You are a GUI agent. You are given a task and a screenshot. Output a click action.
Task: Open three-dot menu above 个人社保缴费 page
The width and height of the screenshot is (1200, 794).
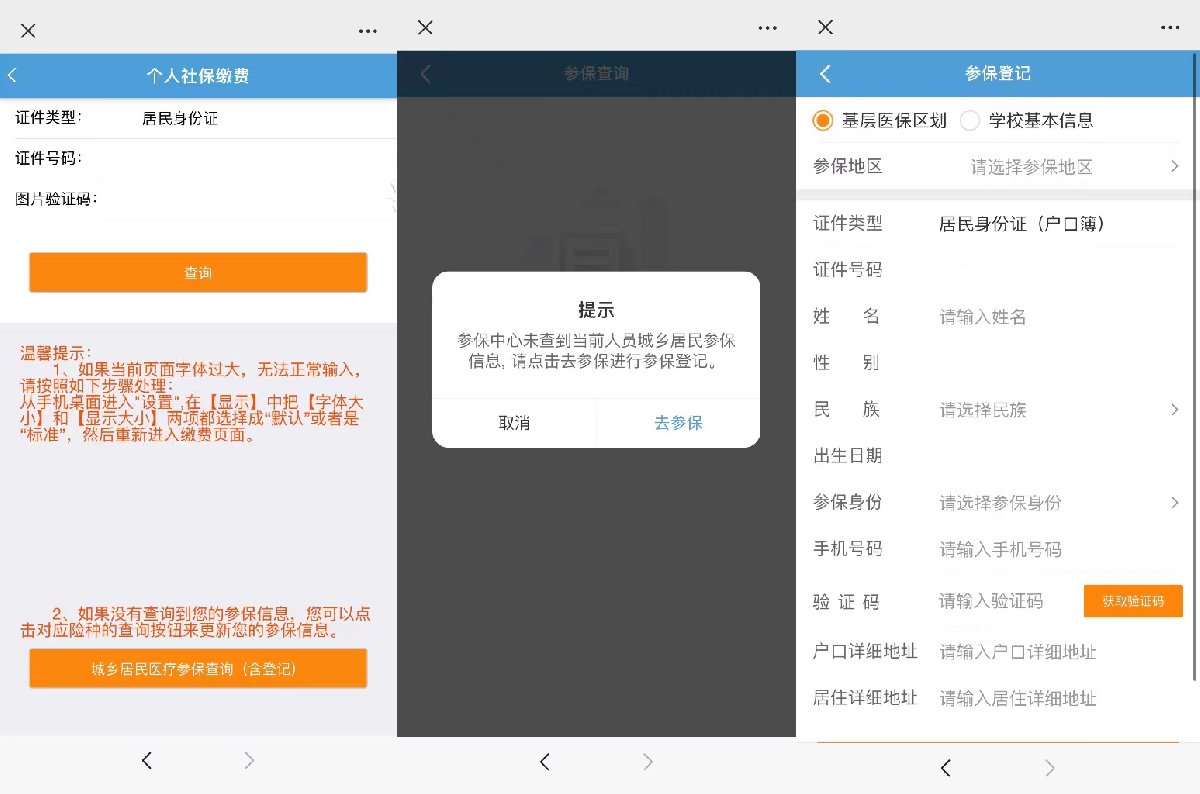(x=368, y=31)
